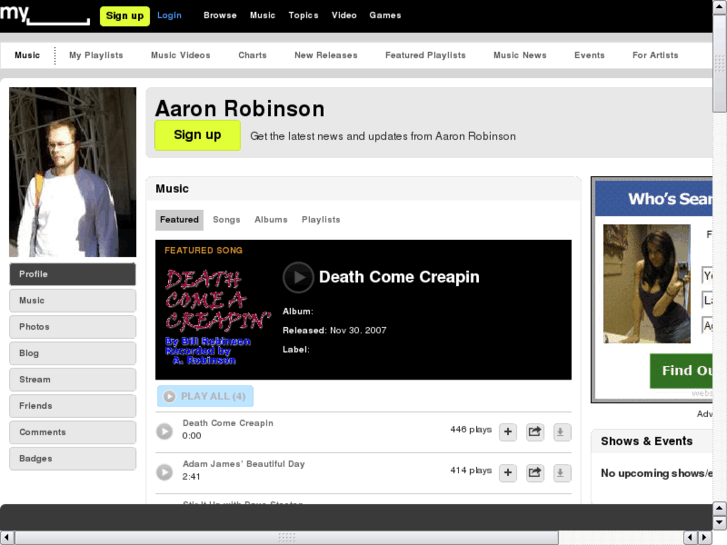Open the my logo home link
The width and height of the screenshot is (727, 545).
[45, 15]
